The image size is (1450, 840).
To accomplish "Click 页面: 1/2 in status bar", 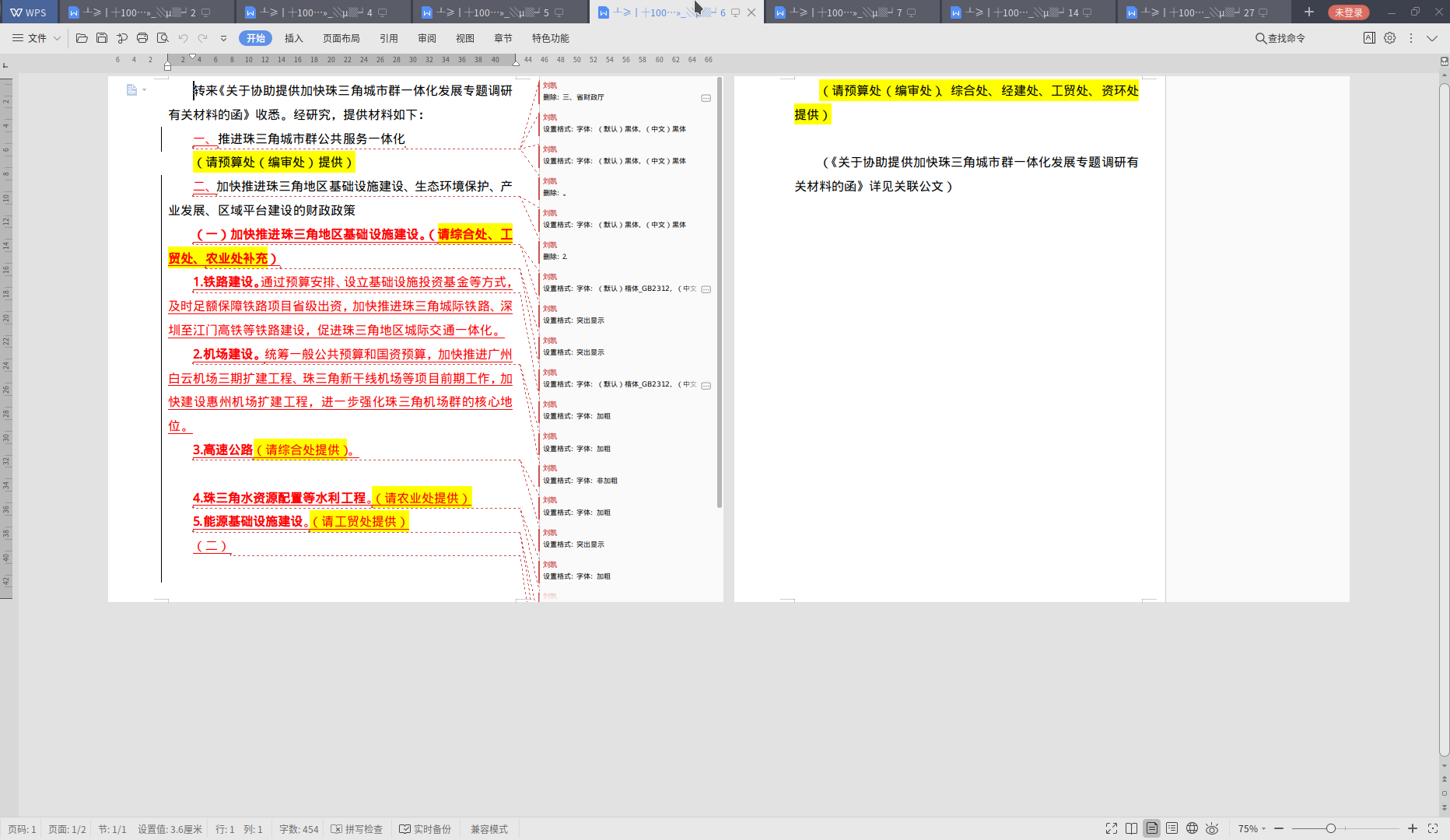I will 67,829.
